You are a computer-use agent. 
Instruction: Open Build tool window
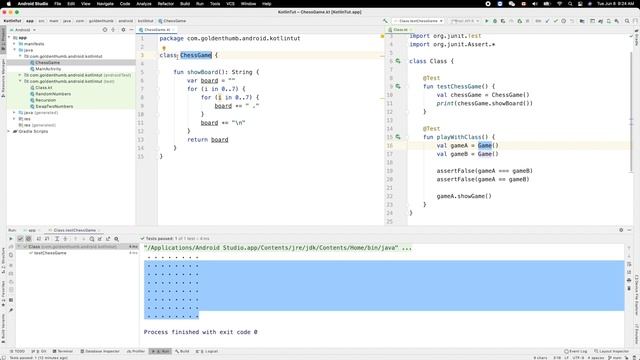point(182,351)
